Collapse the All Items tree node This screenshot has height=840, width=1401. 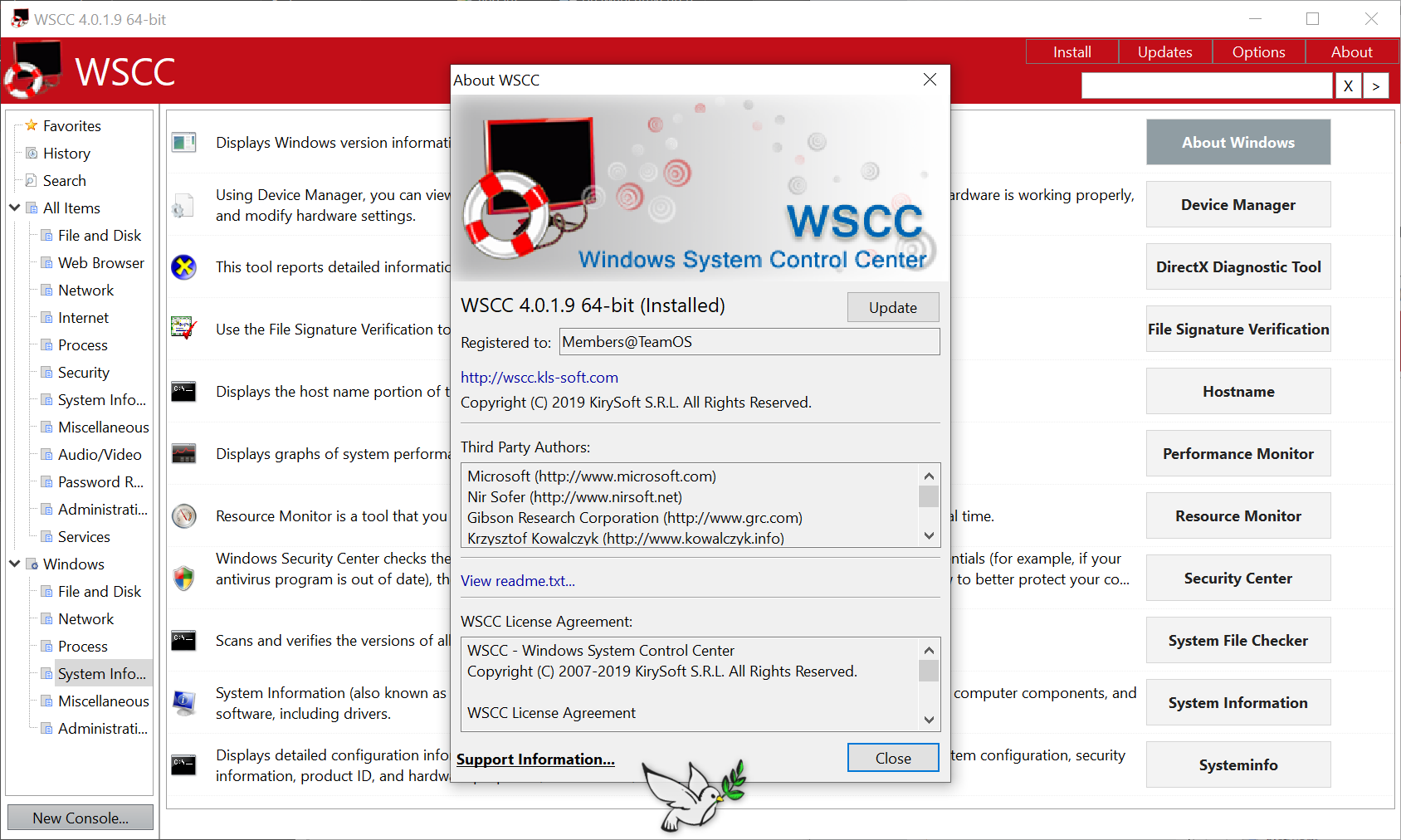(14, 208)
